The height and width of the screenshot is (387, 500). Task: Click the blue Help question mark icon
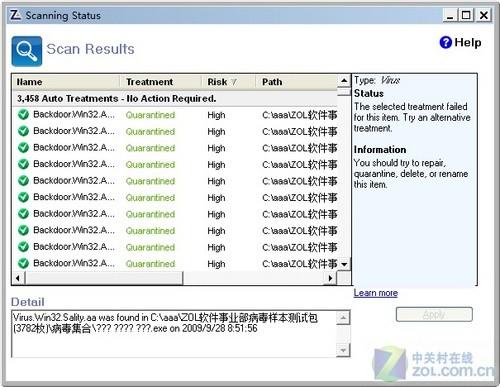446,42
